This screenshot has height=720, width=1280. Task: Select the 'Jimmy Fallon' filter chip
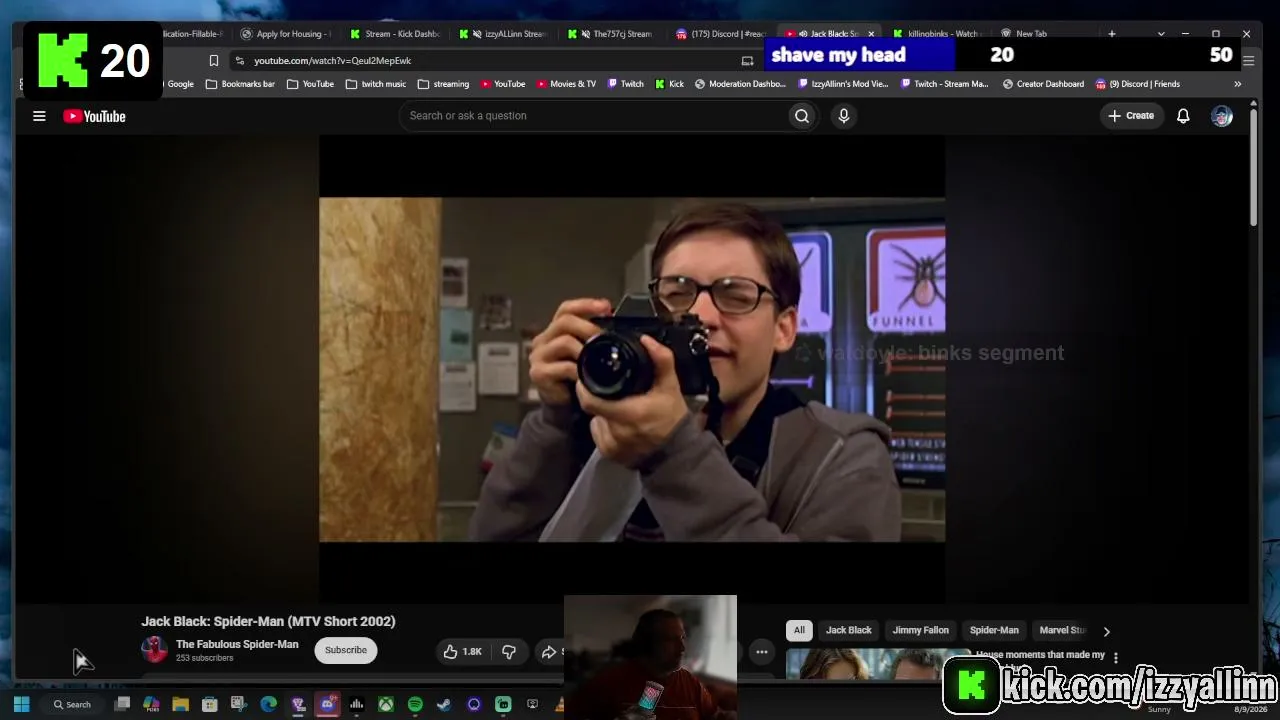921,630
